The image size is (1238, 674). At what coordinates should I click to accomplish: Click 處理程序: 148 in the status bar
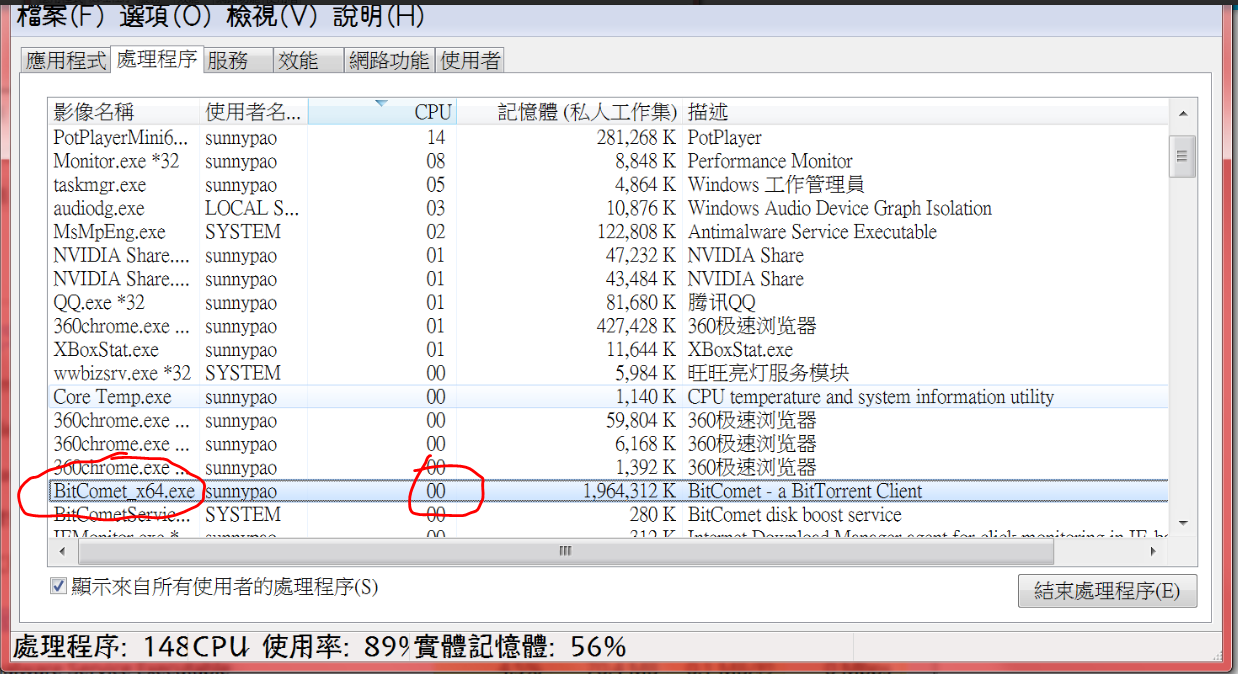[x=100, y=647]
